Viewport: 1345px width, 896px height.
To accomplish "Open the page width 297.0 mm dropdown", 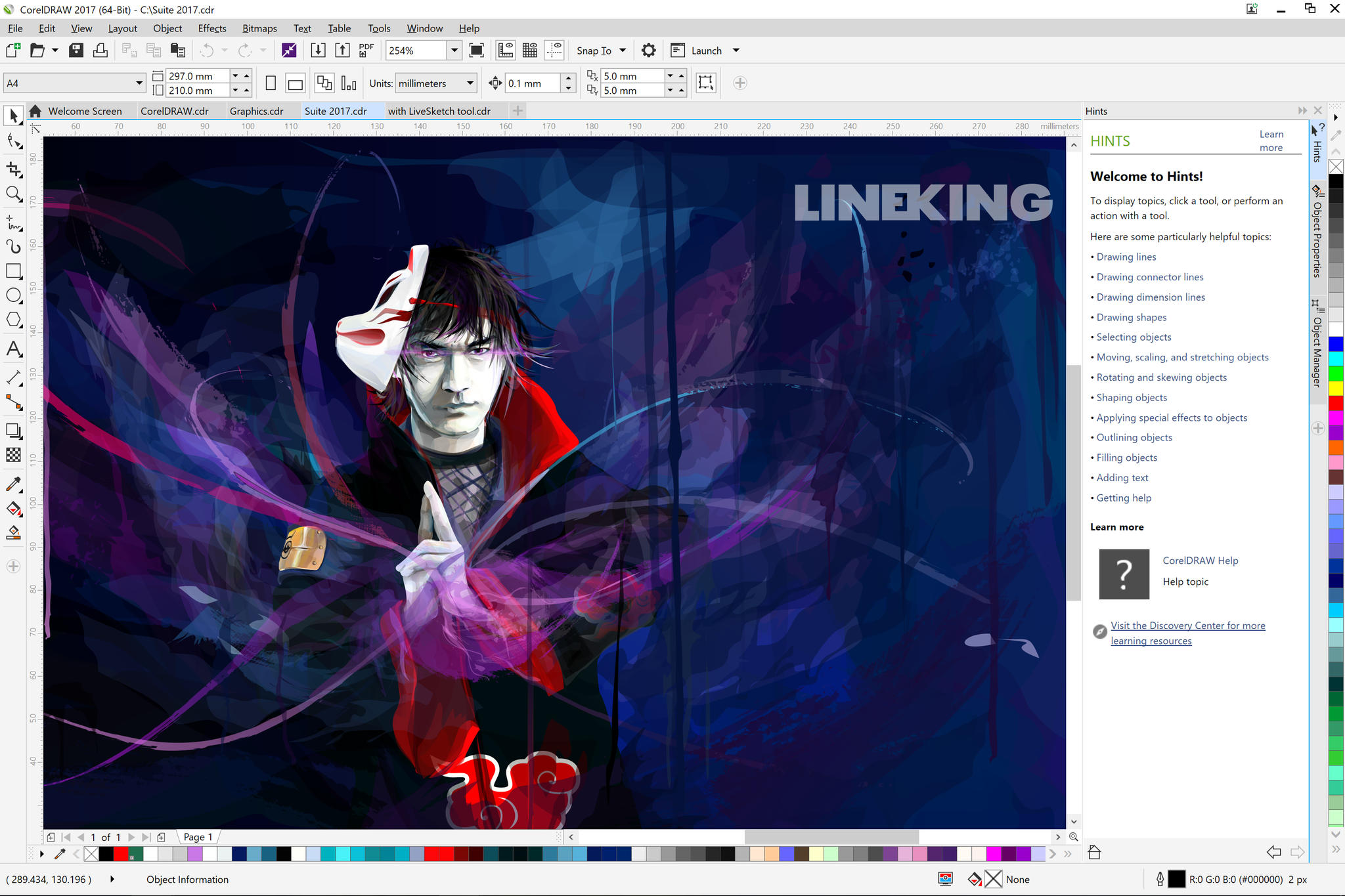I will tap(235, 76).
